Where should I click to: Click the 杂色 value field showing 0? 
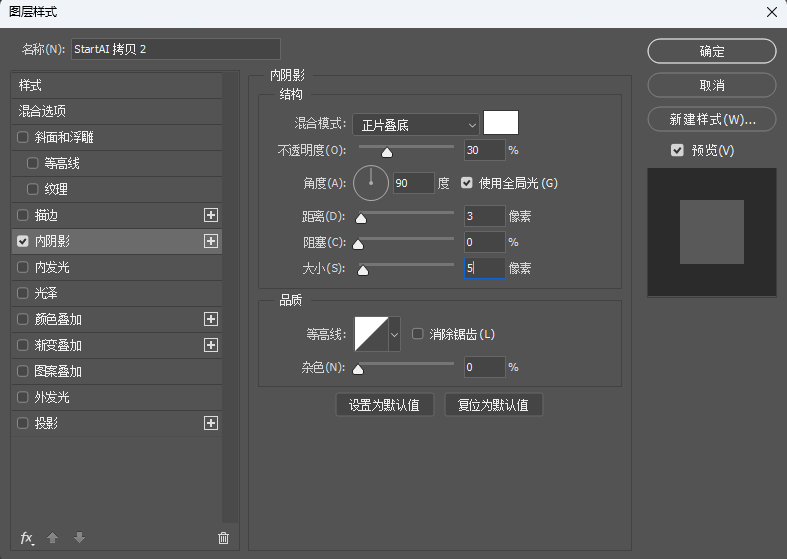[x=484, y=367]
